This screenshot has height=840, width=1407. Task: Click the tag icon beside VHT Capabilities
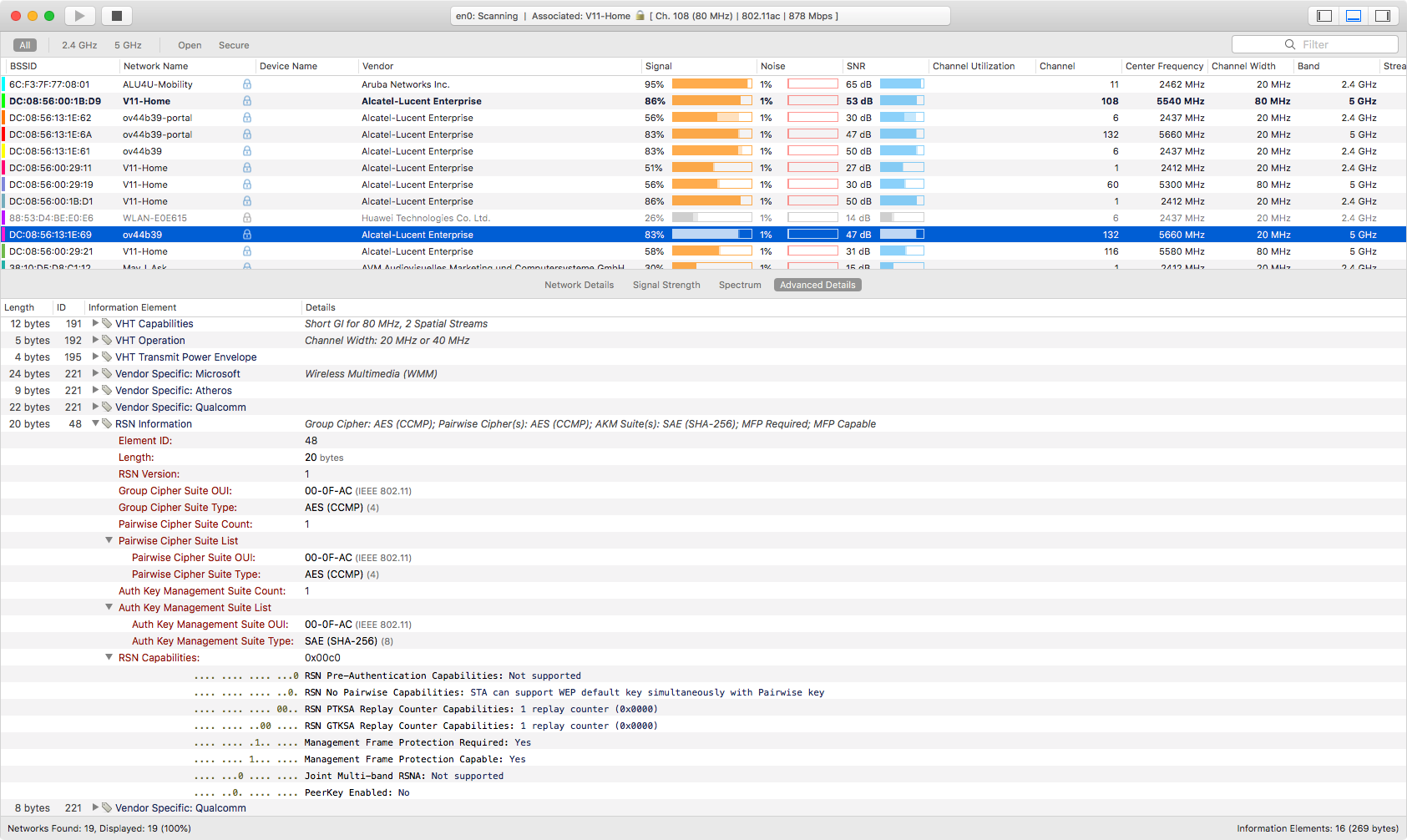coord(107,324)
